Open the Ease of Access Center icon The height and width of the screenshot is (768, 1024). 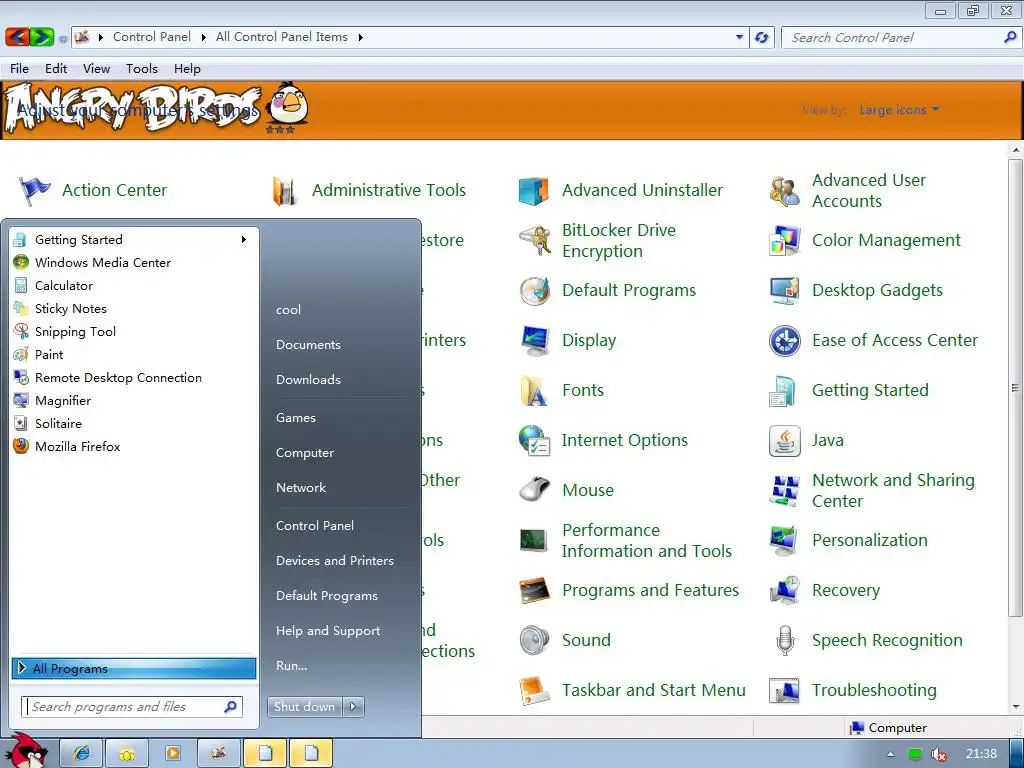coord(784,340)
